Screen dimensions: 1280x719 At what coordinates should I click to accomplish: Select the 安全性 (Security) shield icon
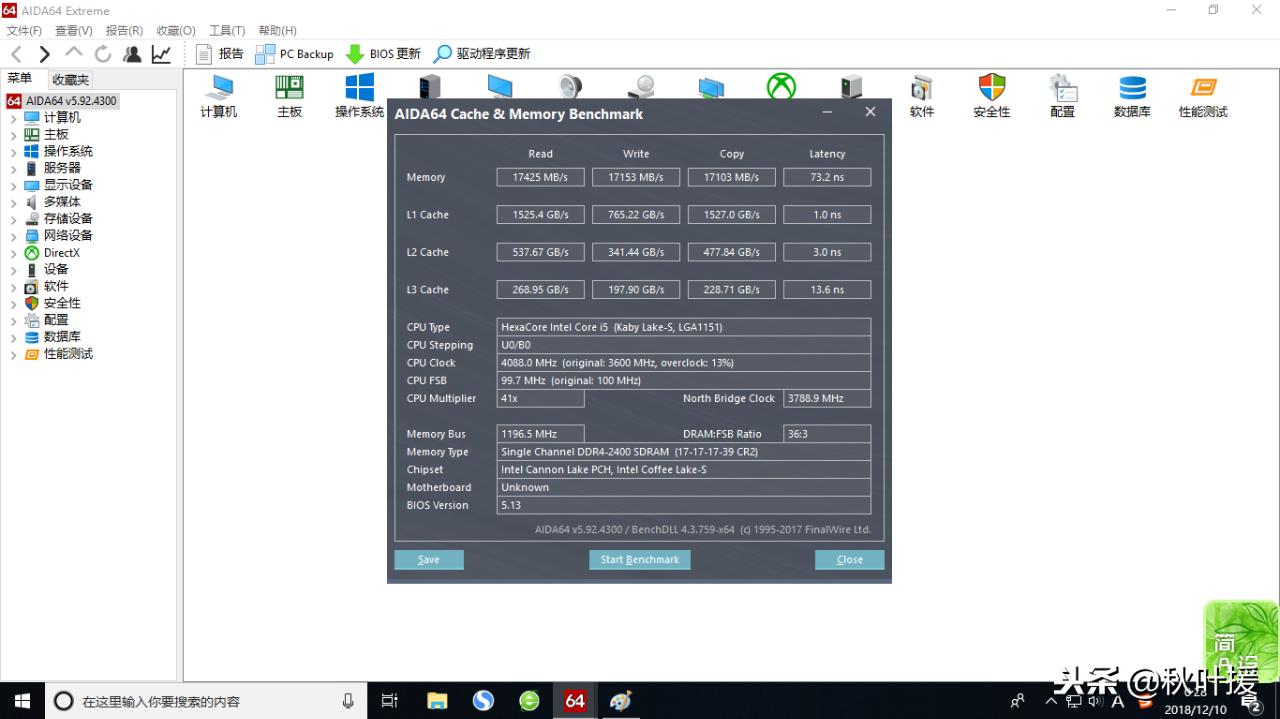991,88
